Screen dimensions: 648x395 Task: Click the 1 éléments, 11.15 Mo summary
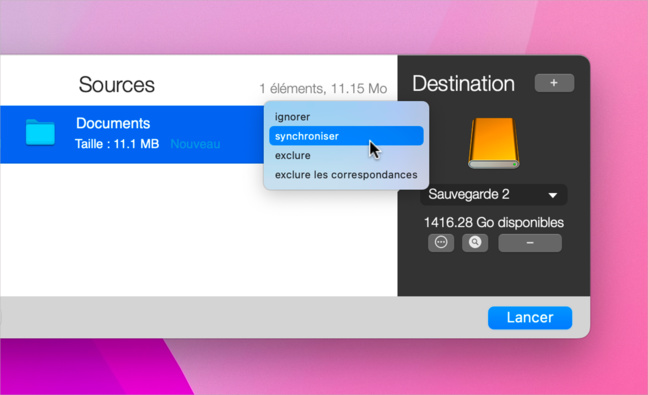323,88
